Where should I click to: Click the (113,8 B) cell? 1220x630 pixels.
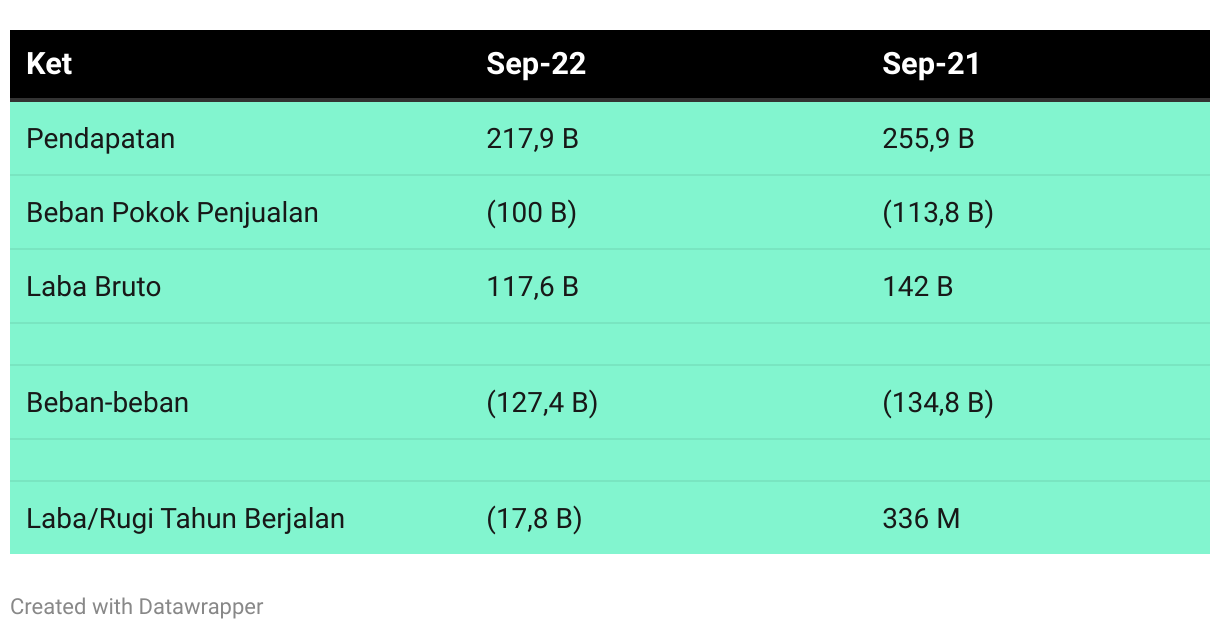[x=938, y=213]
